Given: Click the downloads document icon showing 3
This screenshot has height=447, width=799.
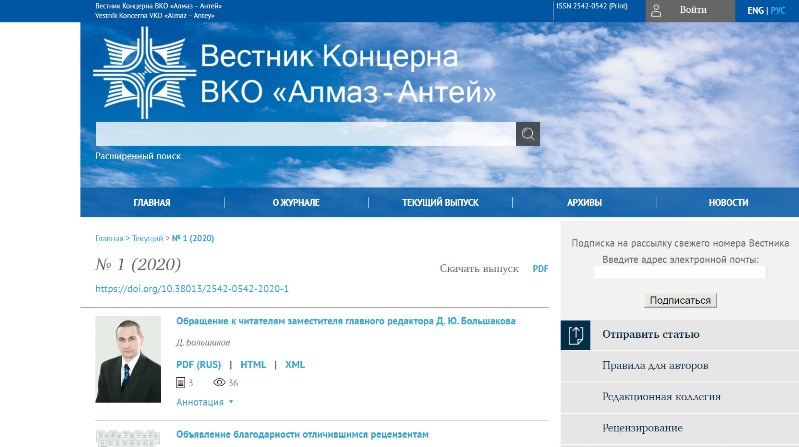Looking at the screenshot, I should [181, 383].
